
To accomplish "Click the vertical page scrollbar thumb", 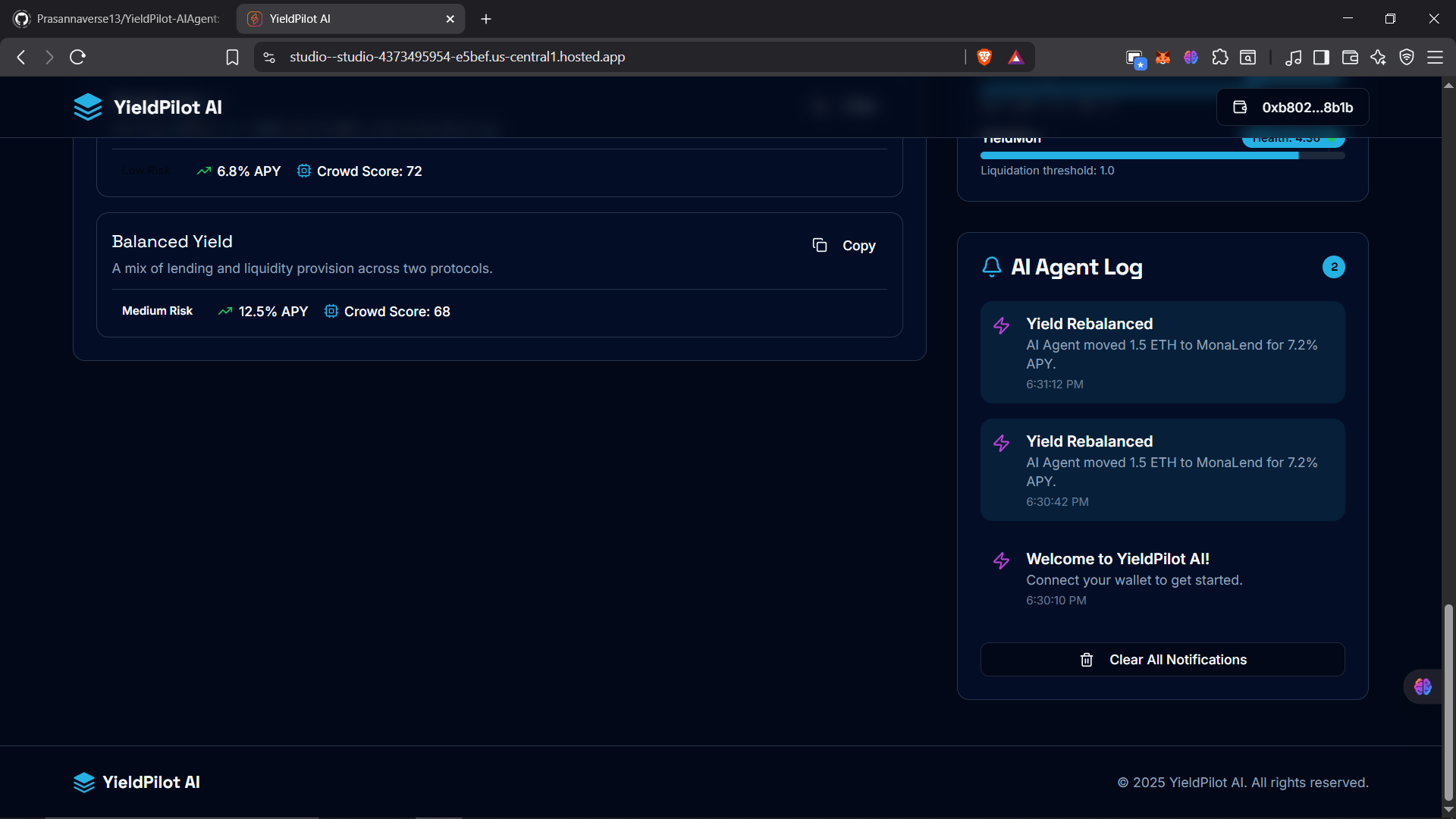I will (x=1448, y=701).
